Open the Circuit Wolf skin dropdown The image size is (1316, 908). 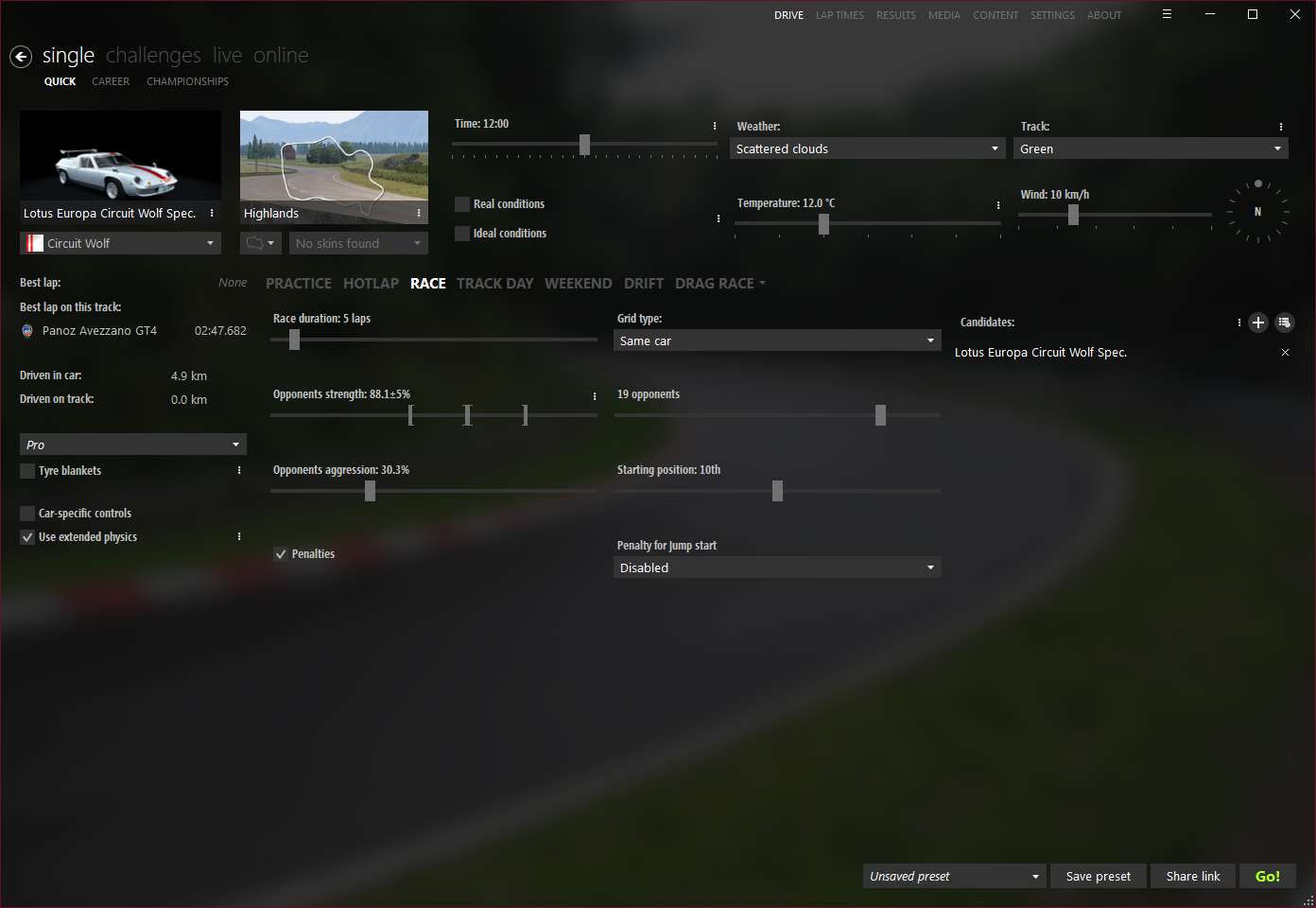click(x=120, y=243)
